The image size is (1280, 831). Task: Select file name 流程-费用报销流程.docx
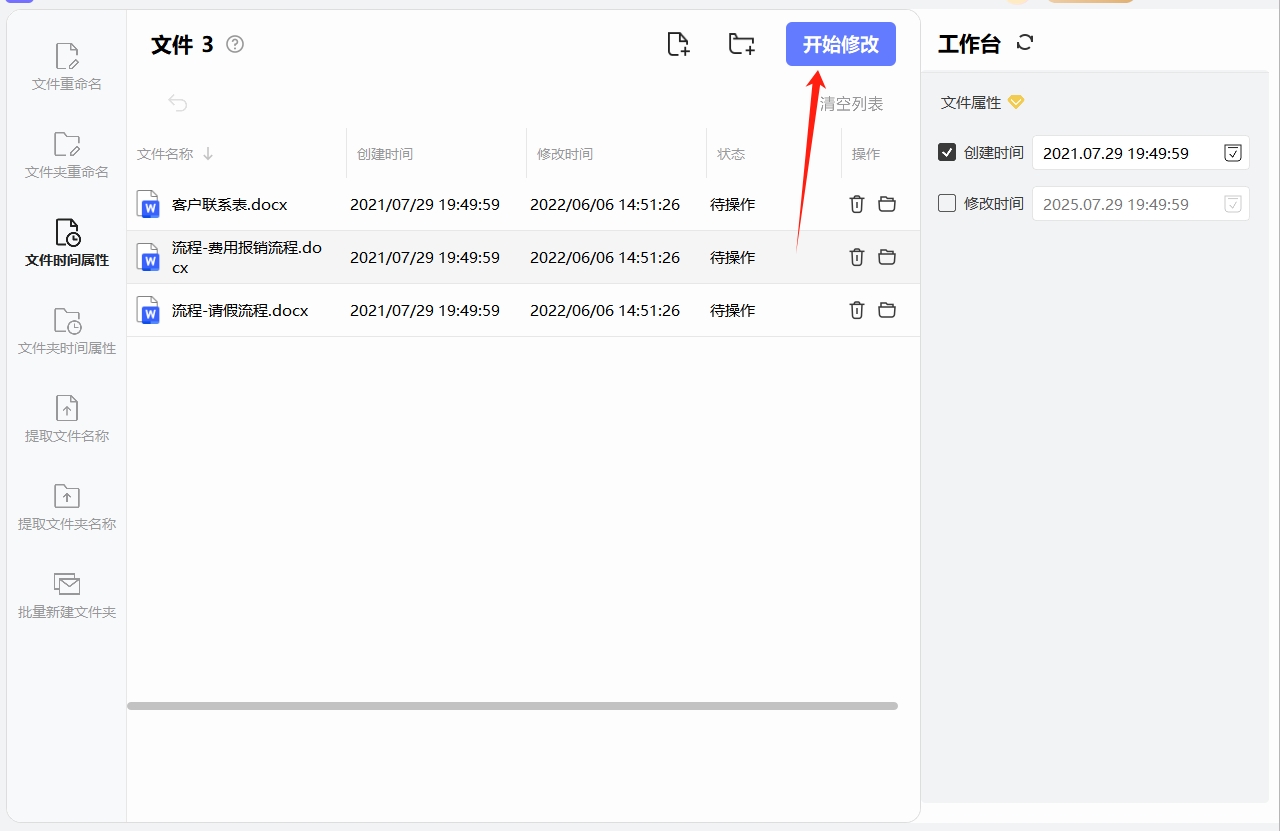click(x=247, y=257)
